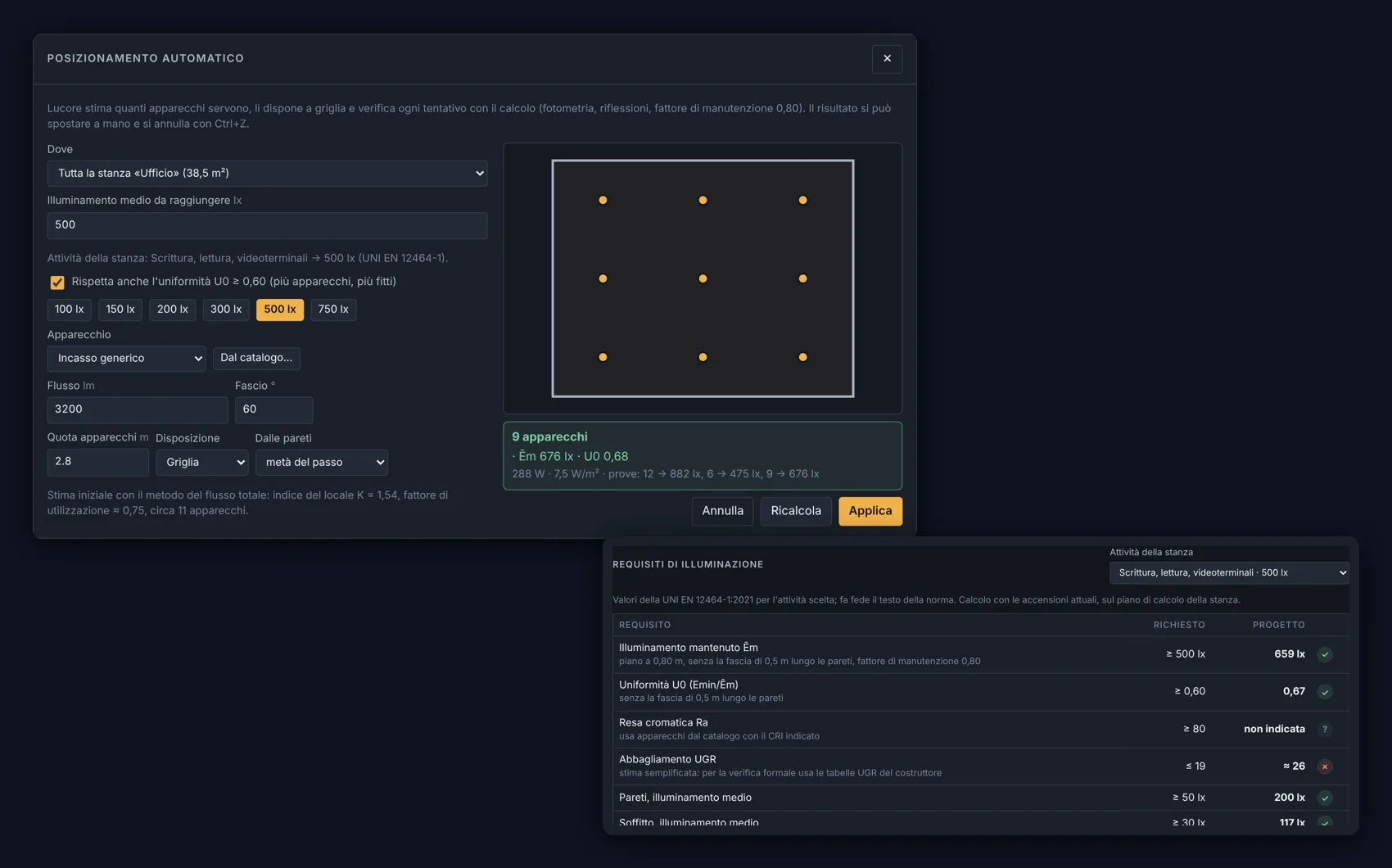Screen dimensions: 1392x868
Task: Select the bottom-left luminaire dot in preview
Action: click(x=603, y=357)
